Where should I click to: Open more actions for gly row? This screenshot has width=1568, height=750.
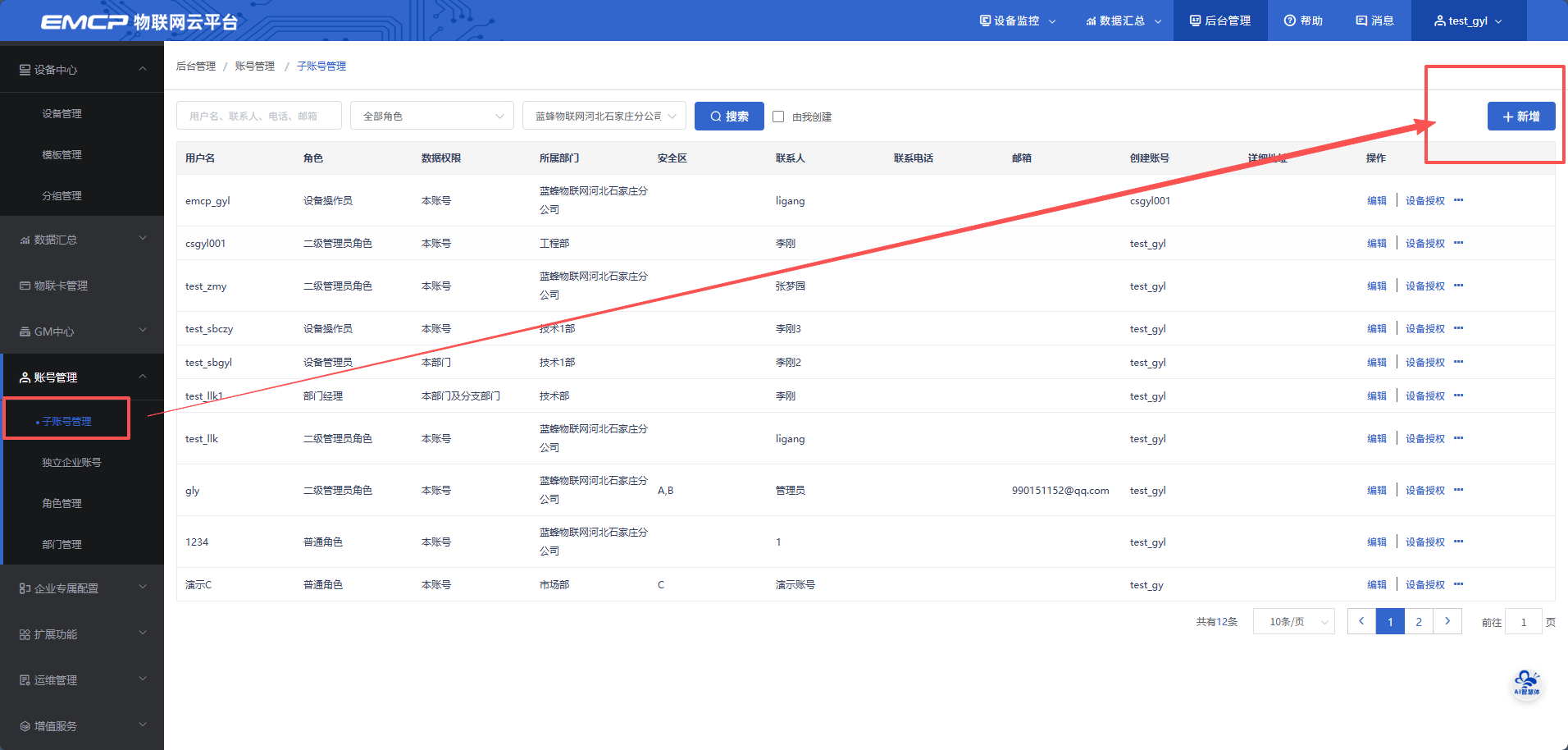pyautogui.click(x=1458, y=490)
